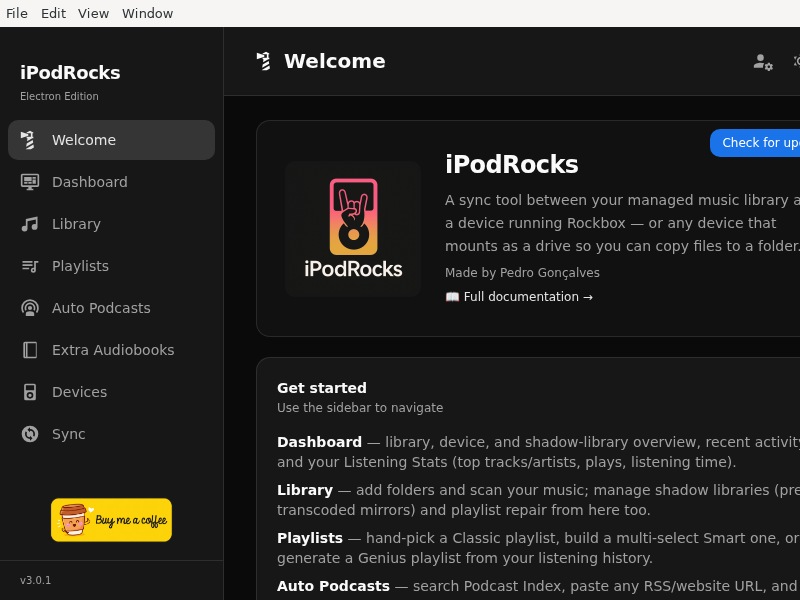Viewport: 800px width, 600px height.
Task: Open the Playlists section
Action: (111, 266)
